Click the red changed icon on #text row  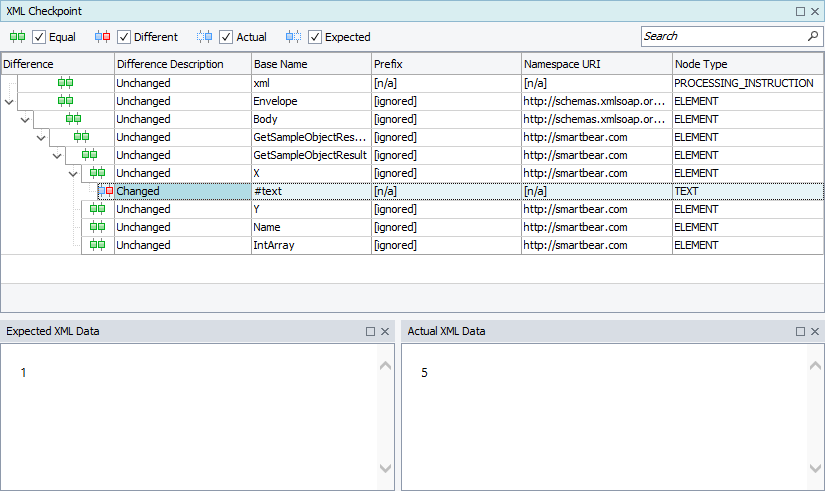pos(106,191)
